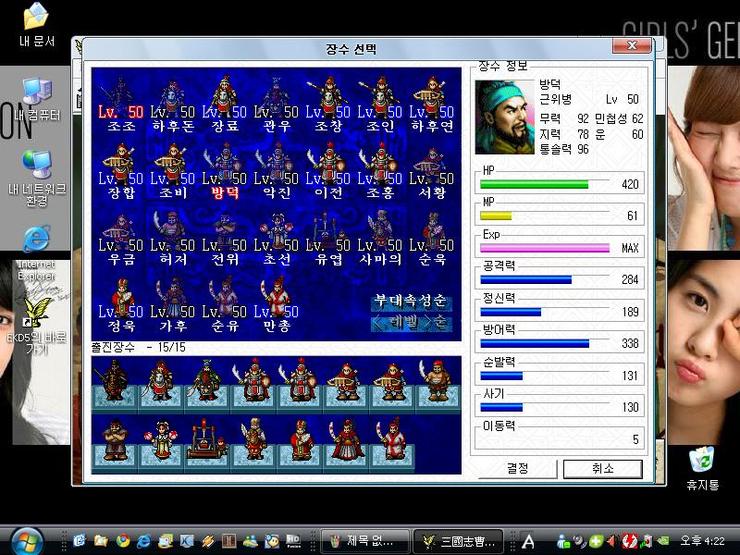Select general 허저
Image resolution: width=740 pixels, height=555 pixels.
pos(173,238)
